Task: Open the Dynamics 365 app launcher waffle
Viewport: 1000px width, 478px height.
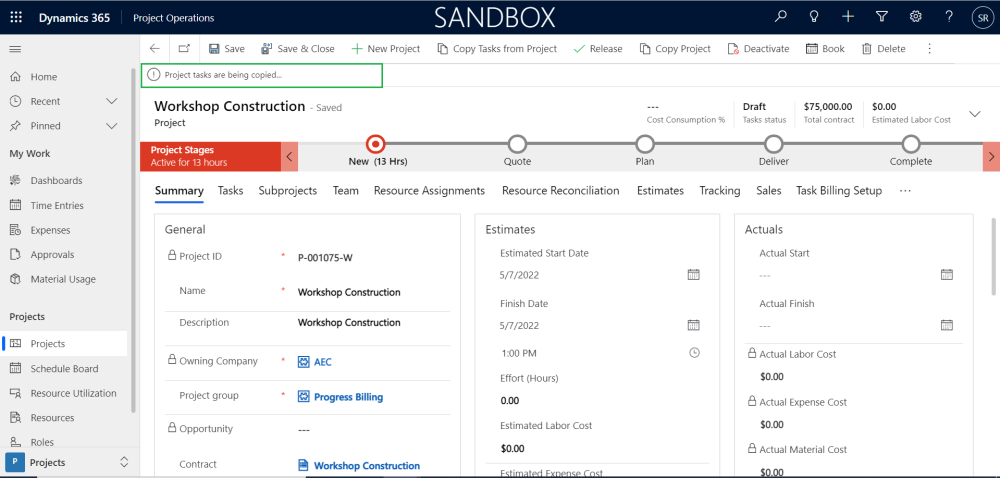Action: [16, 18]
